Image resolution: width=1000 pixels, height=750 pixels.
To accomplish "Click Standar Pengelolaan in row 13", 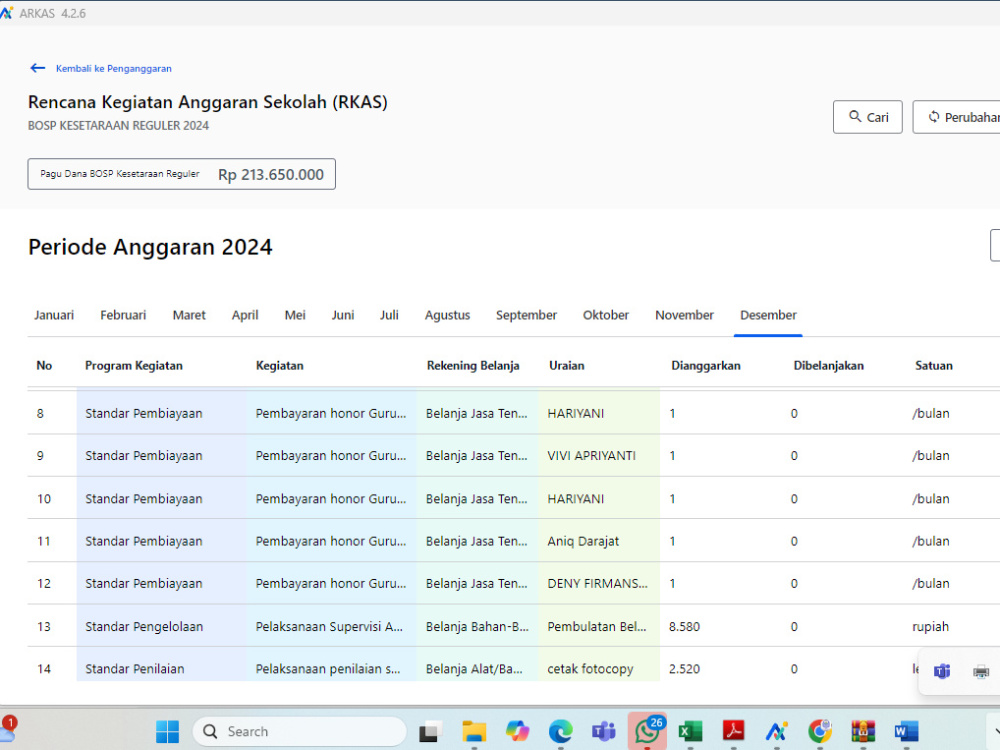I will [144, 626].
